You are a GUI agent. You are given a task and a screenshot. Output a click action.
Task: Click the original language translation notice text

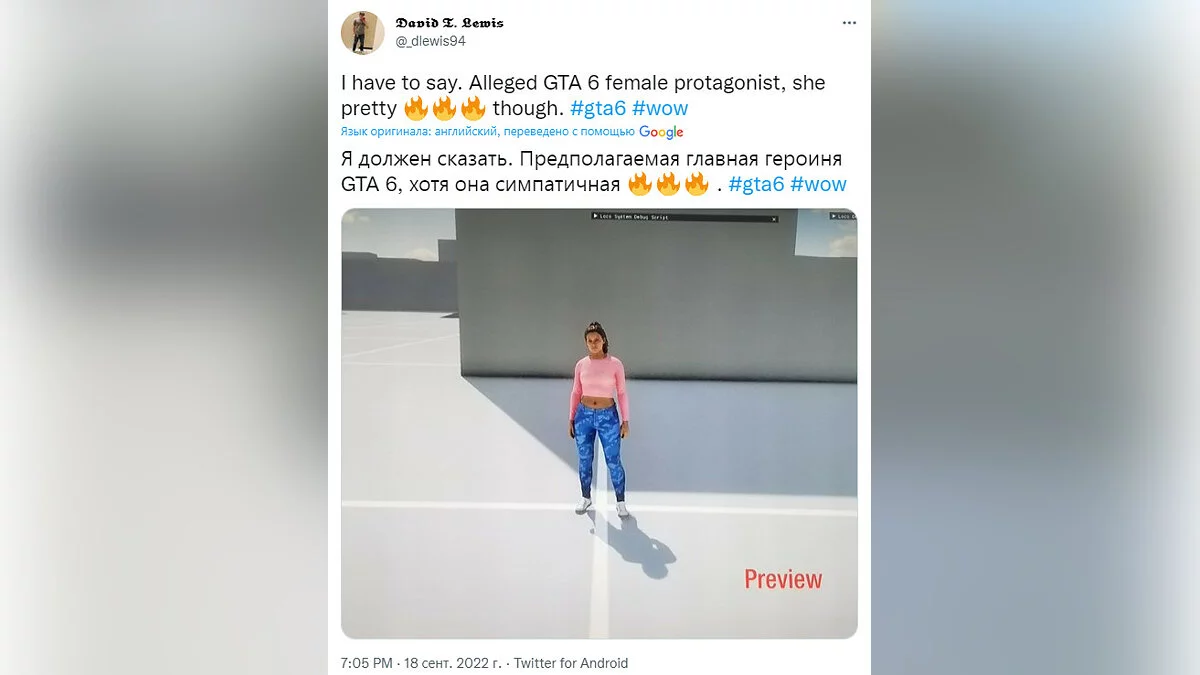point(488,132)
